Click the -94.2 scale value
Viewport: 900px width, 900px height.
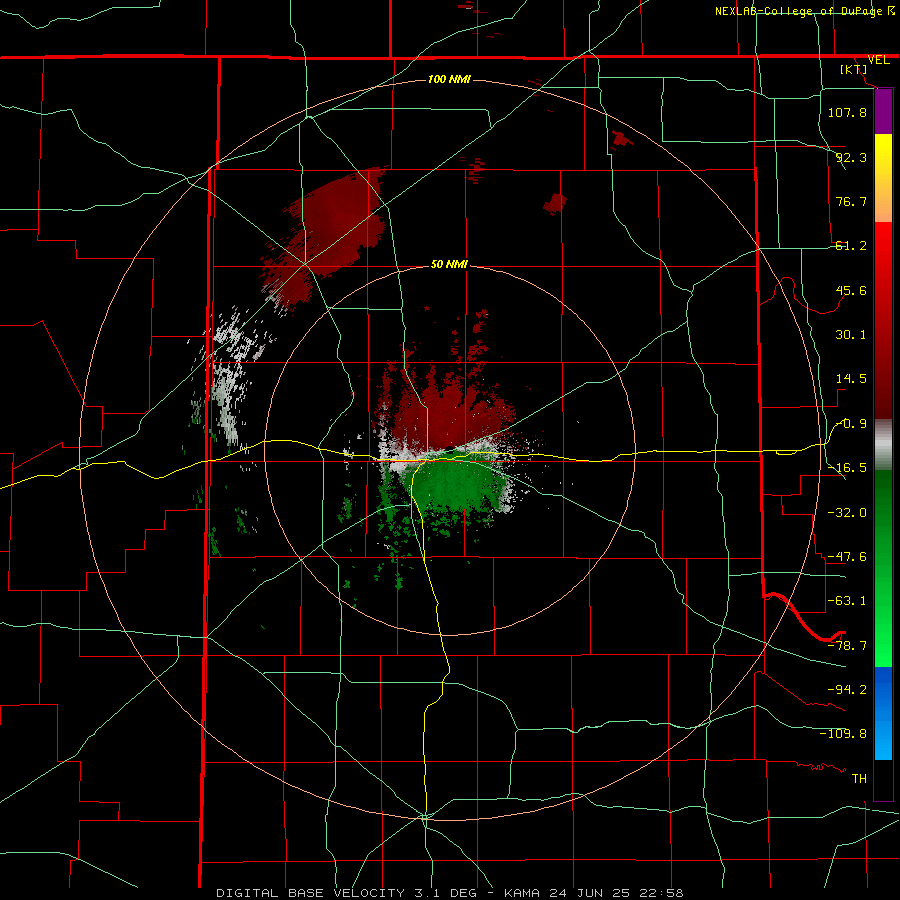pyautogui.click(x=847, y=689)
